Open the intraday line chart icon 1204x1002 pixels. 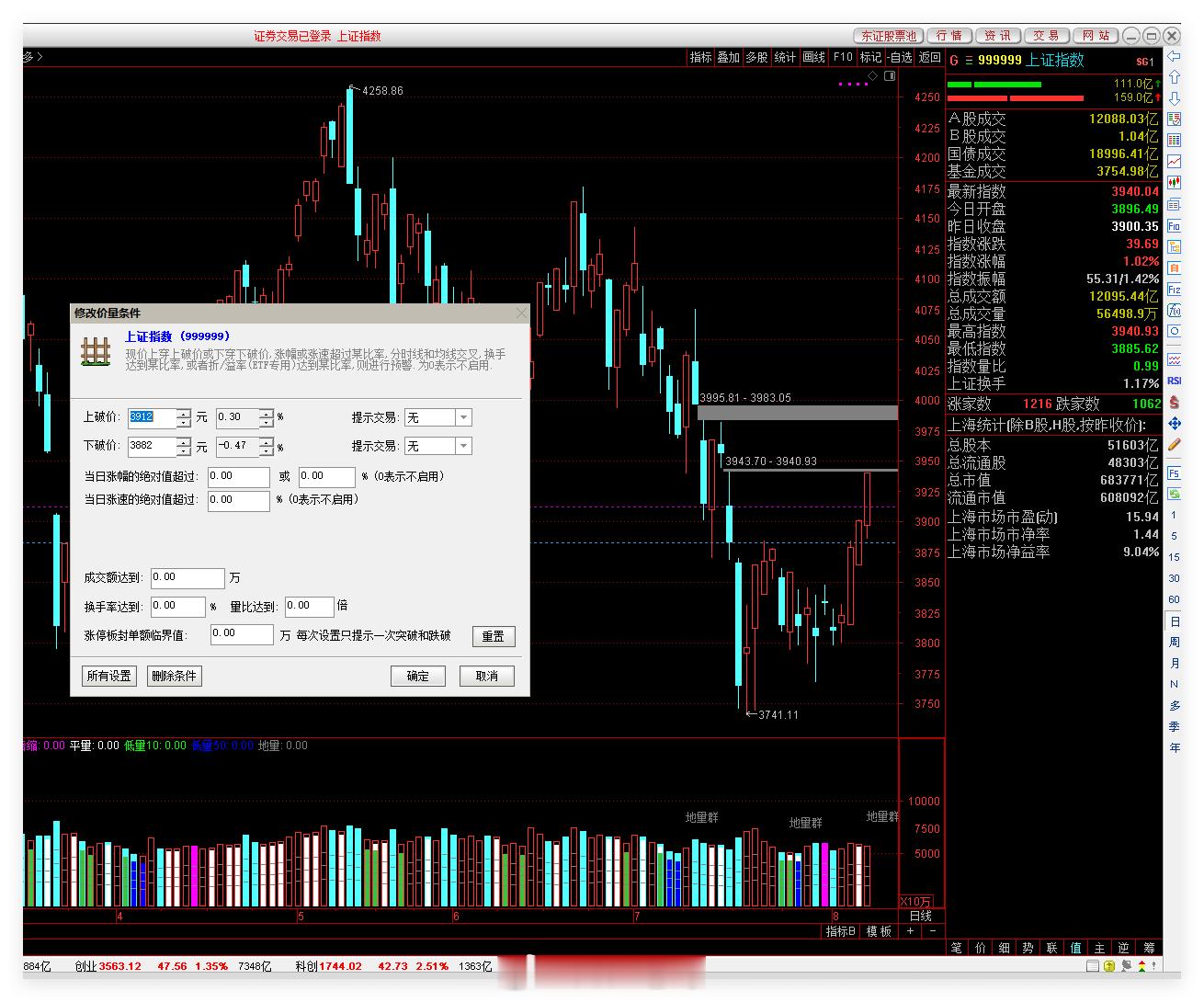[x=1174, y=162]
